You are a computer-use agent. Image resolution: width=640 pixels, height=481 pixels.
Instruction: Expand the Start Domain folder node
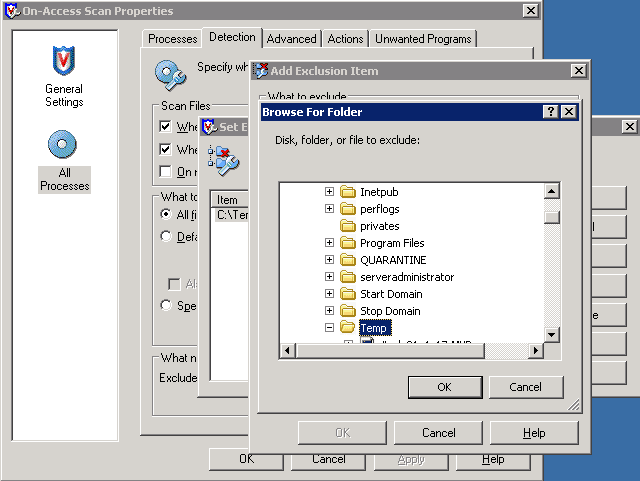(x=329, y=294)
